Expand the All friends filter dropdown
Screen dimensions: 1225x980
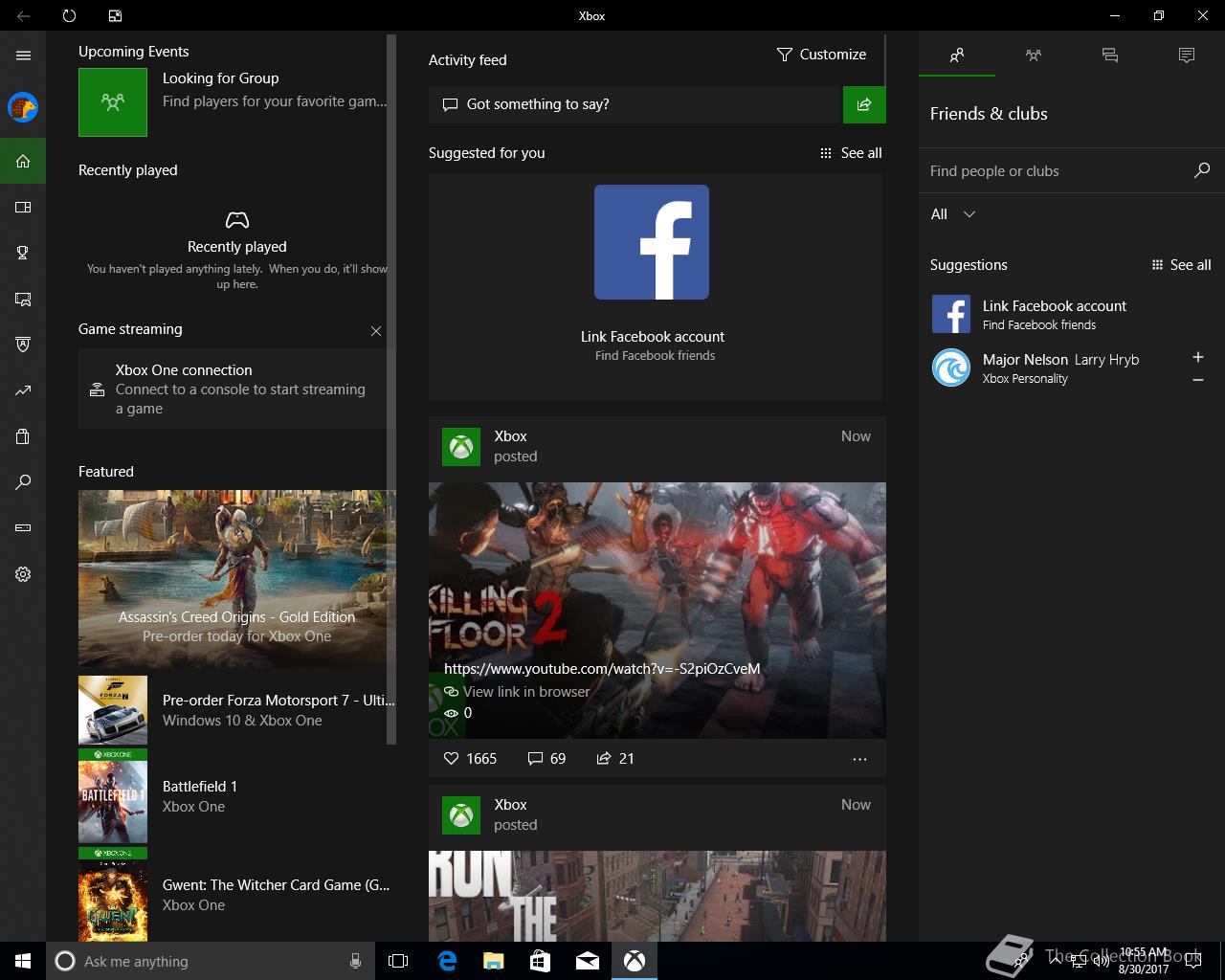point(953,214)
